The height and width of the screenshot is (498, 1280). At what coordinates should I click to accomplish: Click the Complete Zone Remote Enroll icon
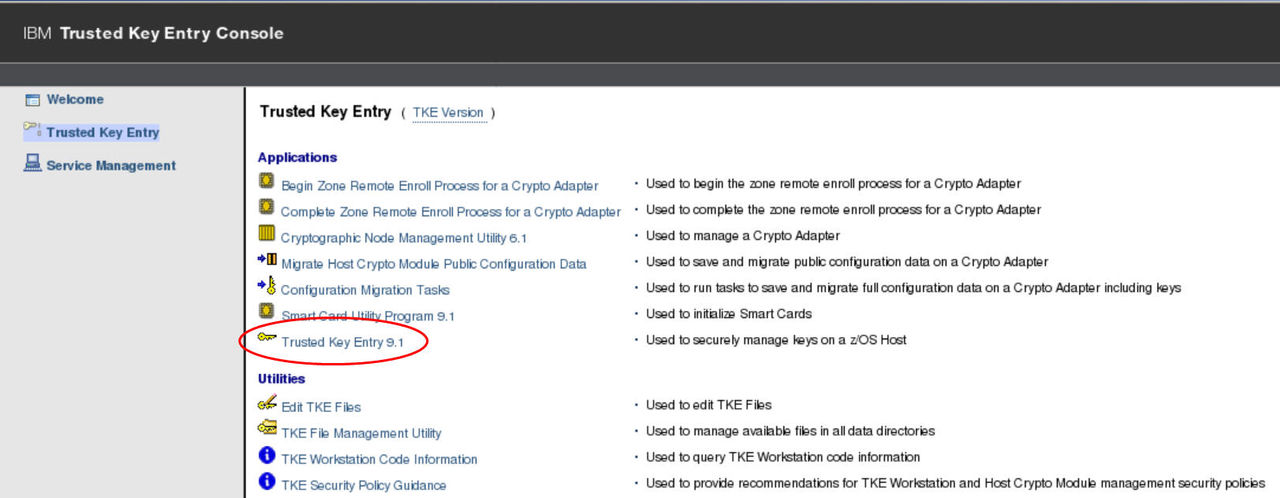pyautogui.click(x=266, y=208)
